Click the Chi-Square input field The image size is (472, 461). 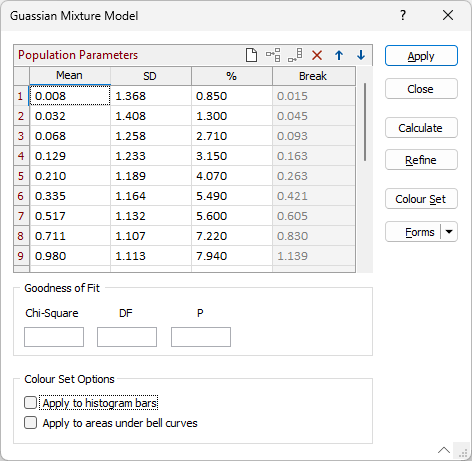(54, 337)
